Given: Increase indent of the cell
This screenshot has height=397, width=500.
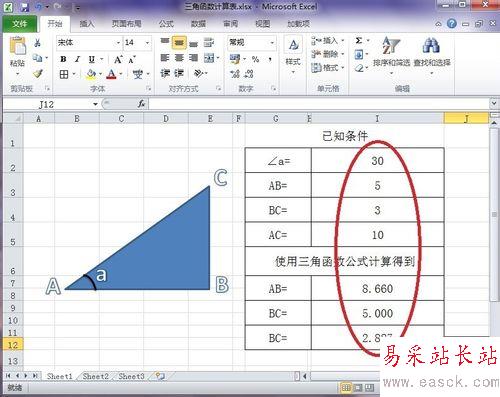Looking at the screenshot, I should click(x=179, y=73).
